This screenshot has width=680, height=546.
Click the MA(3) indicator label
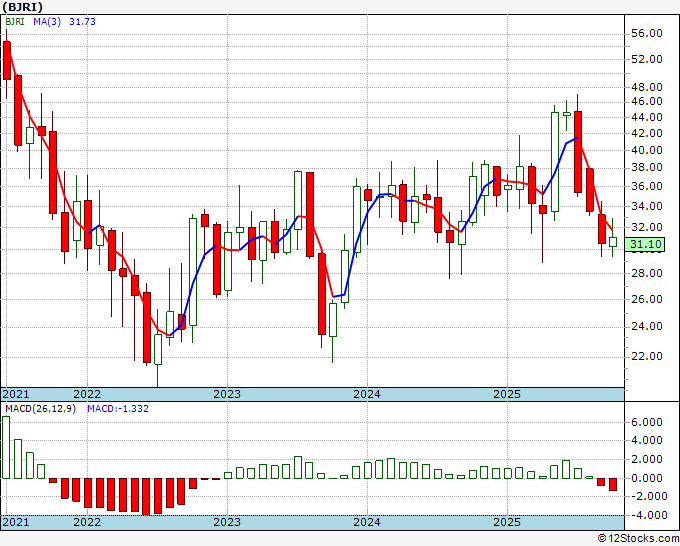pyautogui.click(x=47, y=21)
